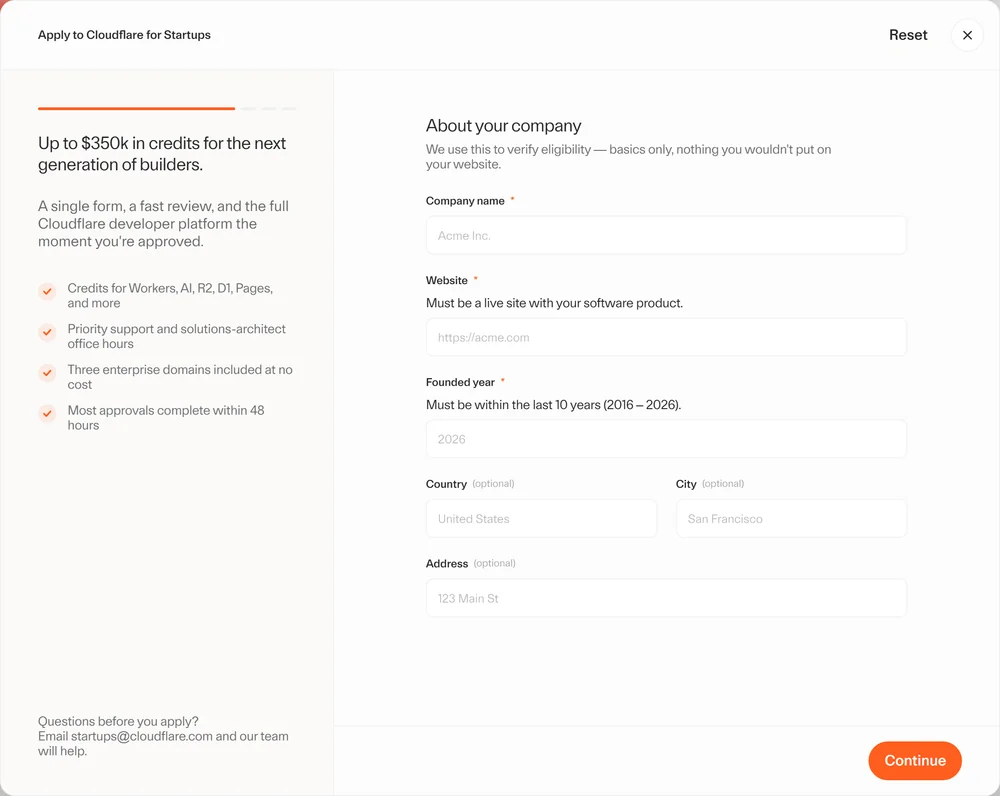Click the Reset button
This screenshot has width=1000, height=796.
[908, 35]
